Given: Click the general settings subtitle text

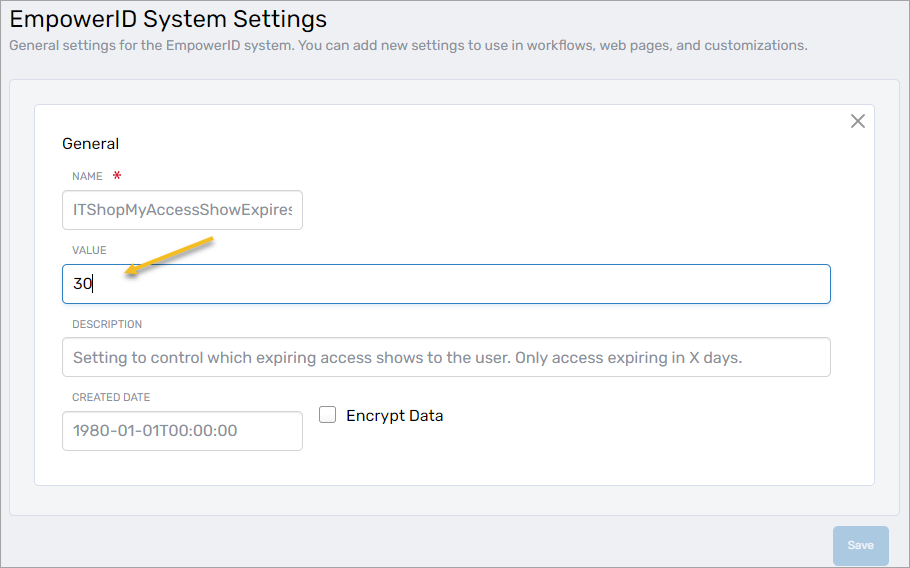Looking at the screenshot, I should pyautogui.click(x=408, y=45).
